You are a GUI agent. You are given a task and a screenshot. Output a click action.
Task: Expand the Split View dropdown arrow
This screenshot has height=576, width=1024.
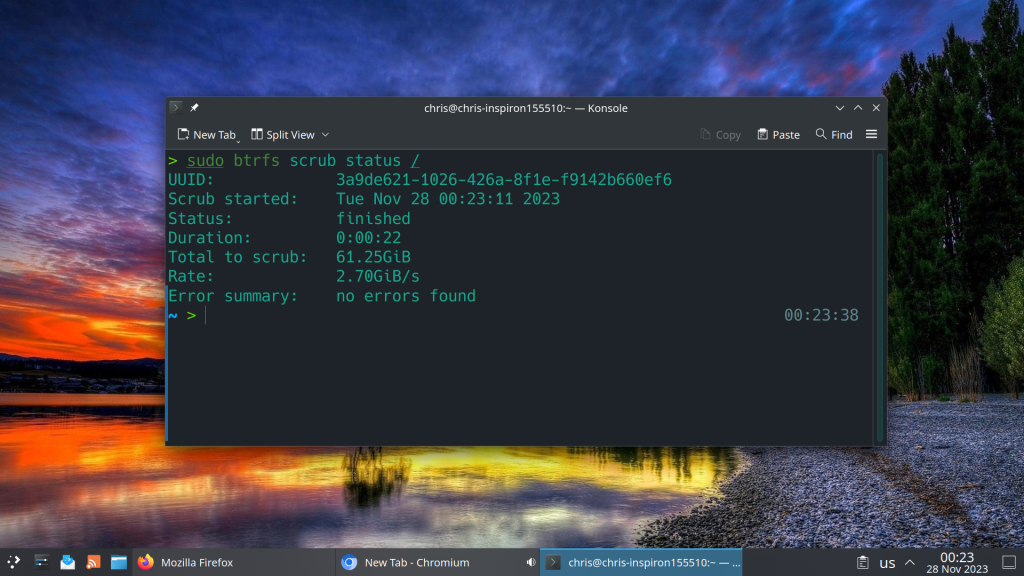(x=325, y=134)
